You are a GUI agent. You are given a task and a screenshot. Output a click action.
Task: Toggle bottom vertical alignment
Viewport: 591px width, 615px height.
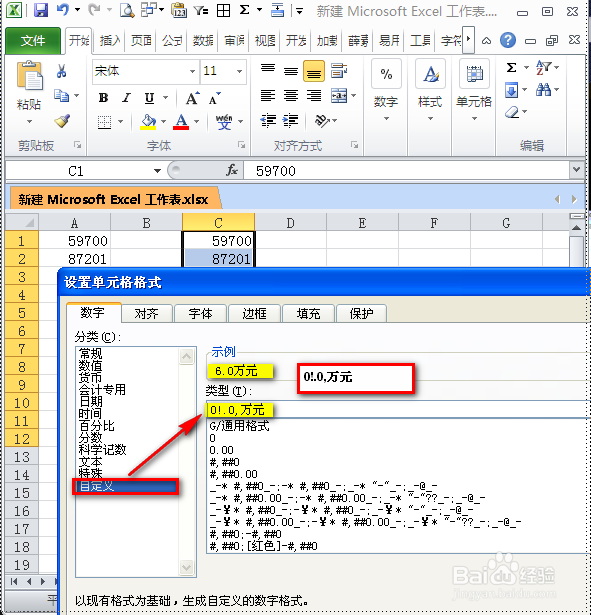[x=314, y=71]
